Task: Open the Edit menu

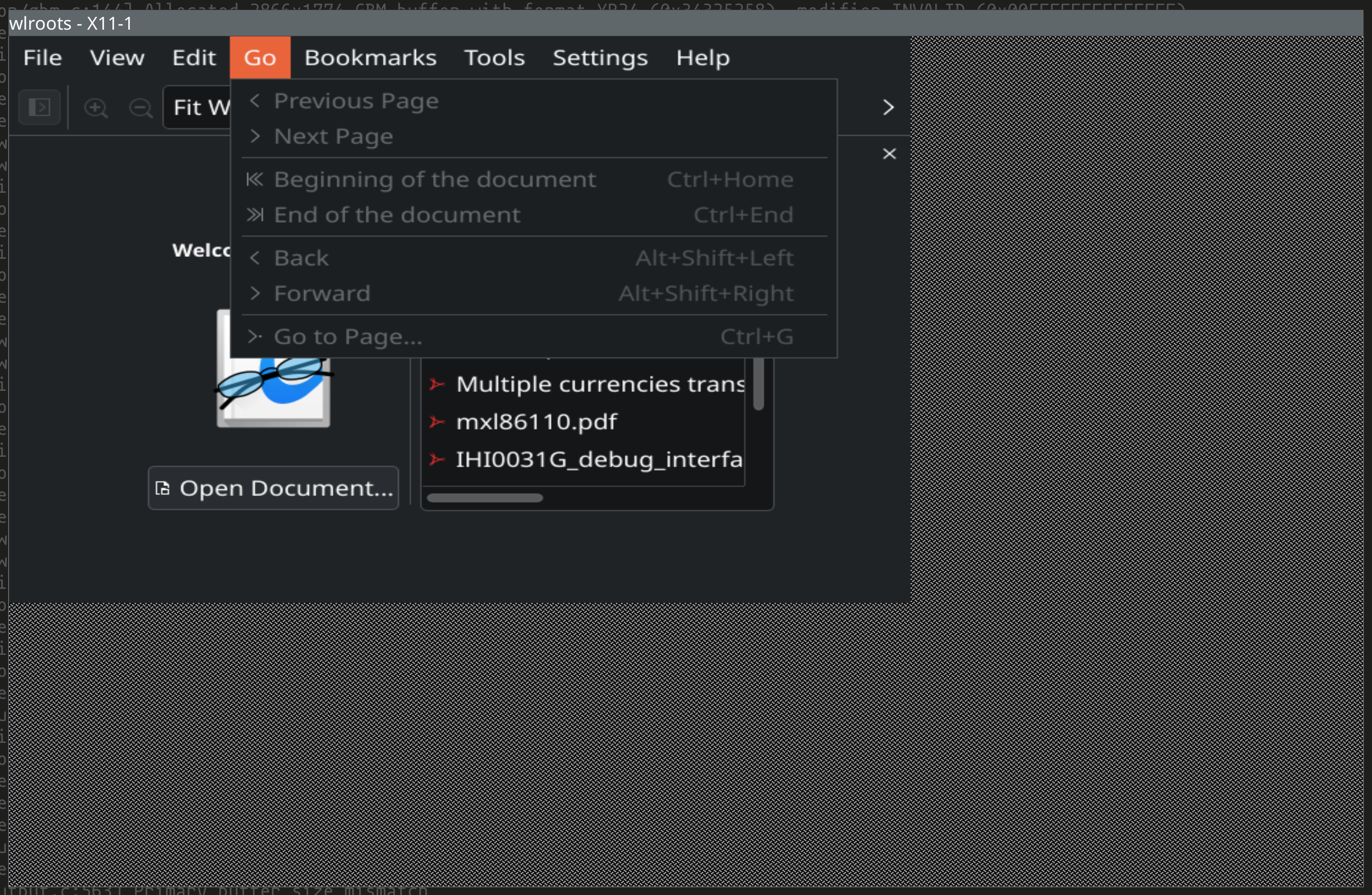Action: (x=194, y=57)
